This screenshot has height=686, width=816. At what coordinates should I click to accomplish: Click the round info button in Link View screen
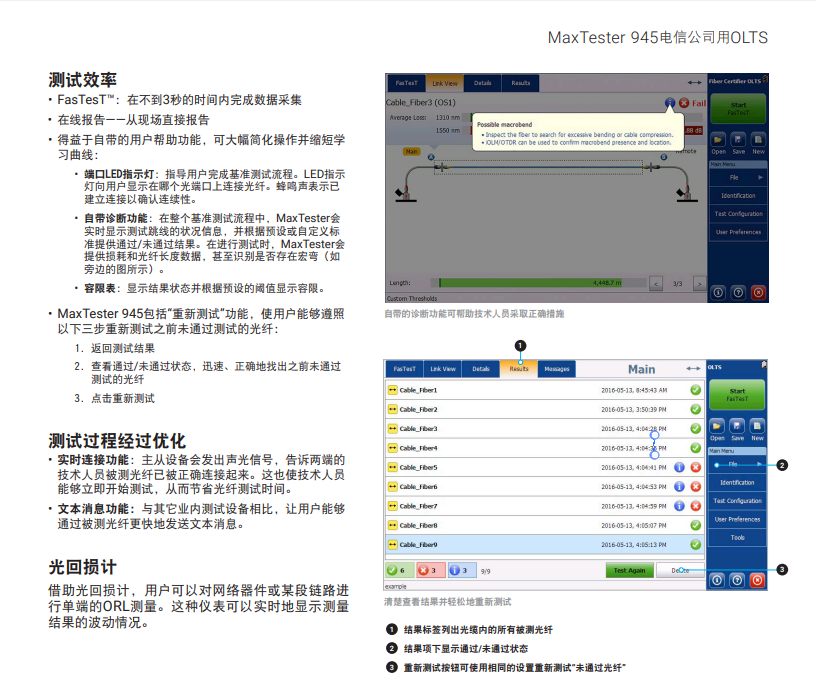pyautogui.click(x=718, y=293)
